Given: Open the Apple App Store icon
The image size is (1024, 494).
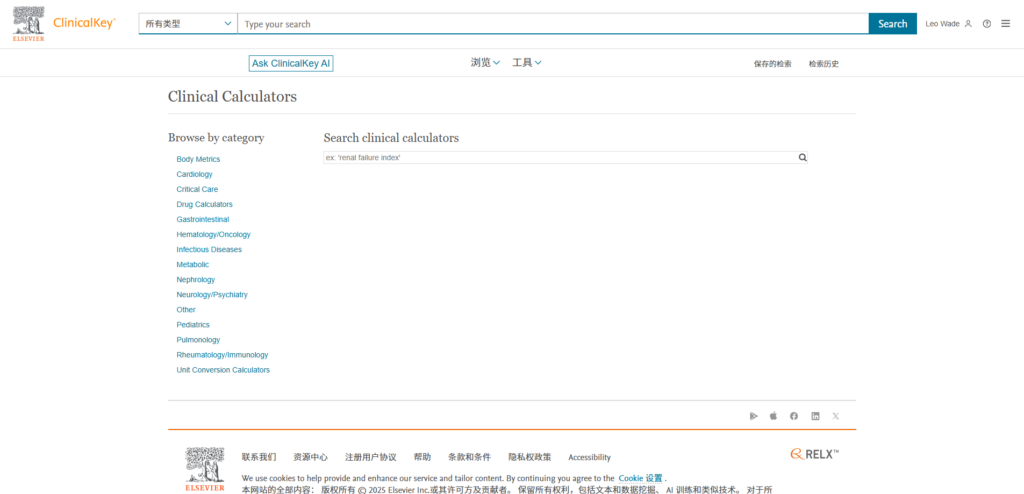Looking at the screenshot, I should click(x=773, y=416).
